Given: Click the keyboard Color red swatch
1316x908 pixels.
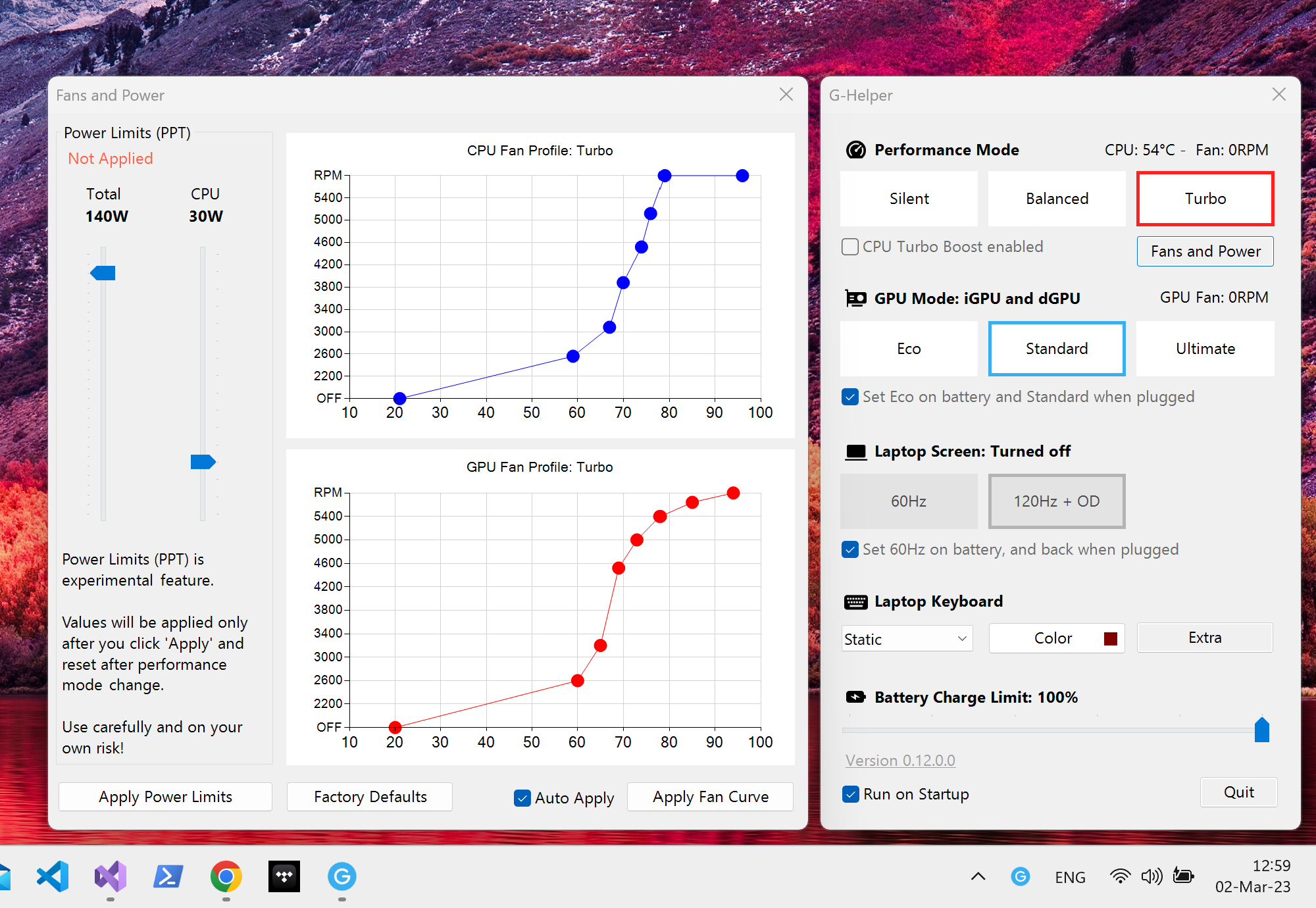Looking at the screenshot, I should (1111, 638).
